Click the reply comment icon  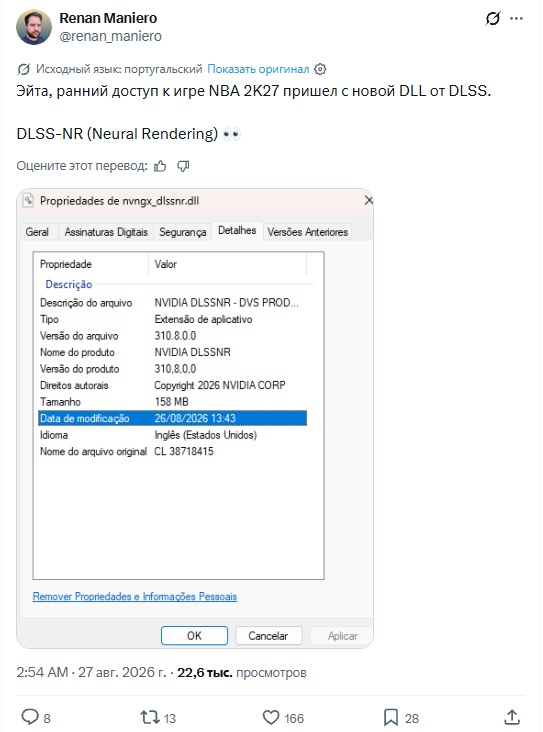pos(30,717)
